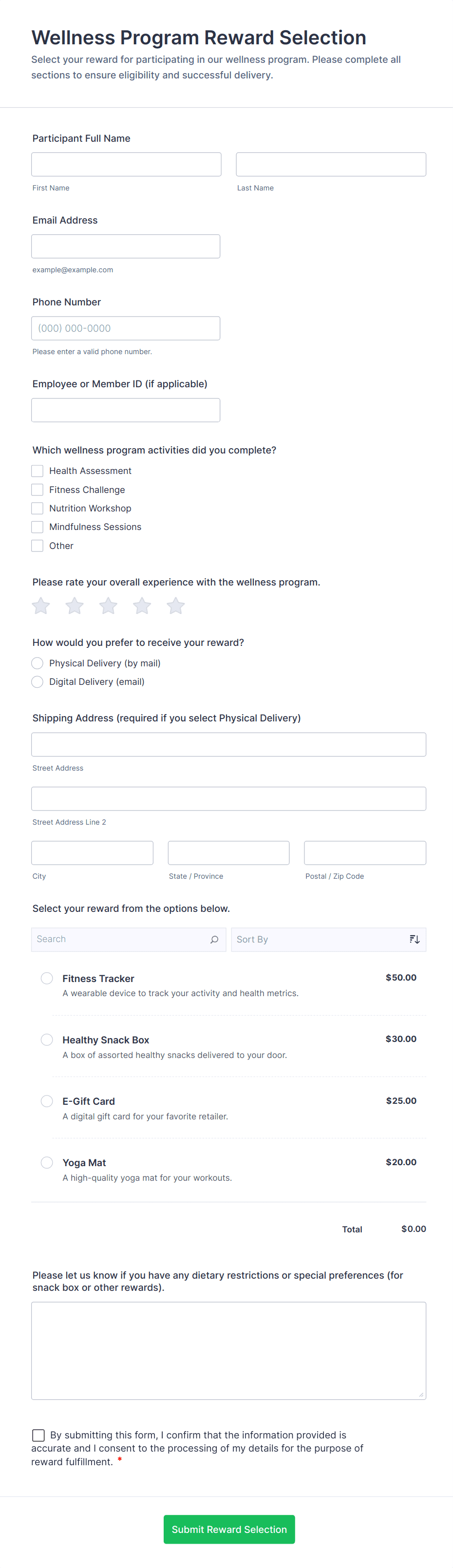Click the First Name field

pyautogui.click(x=126, y=164)
